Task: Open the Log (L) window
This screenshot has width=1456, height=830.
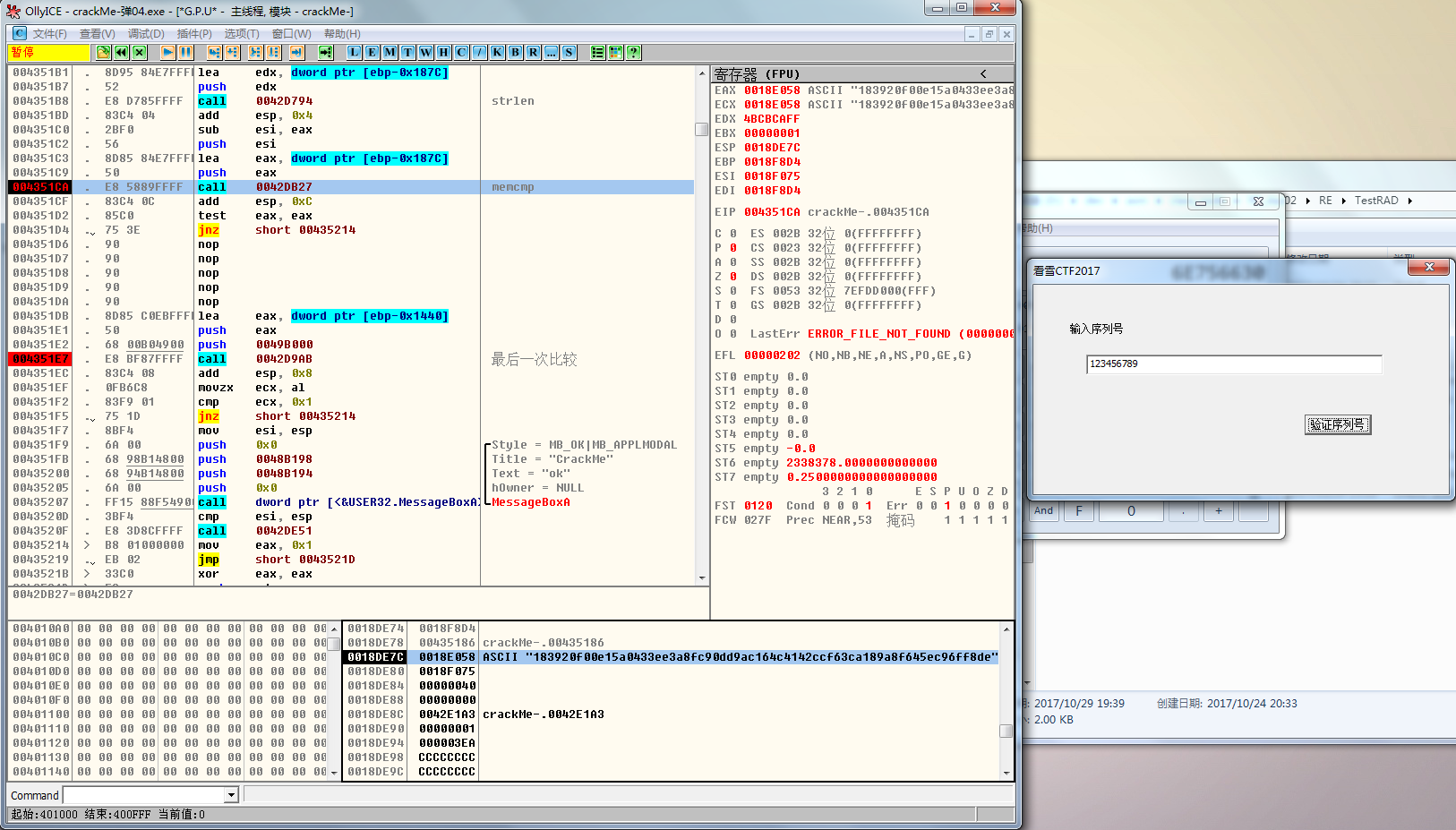Action: tap(355, 53)
